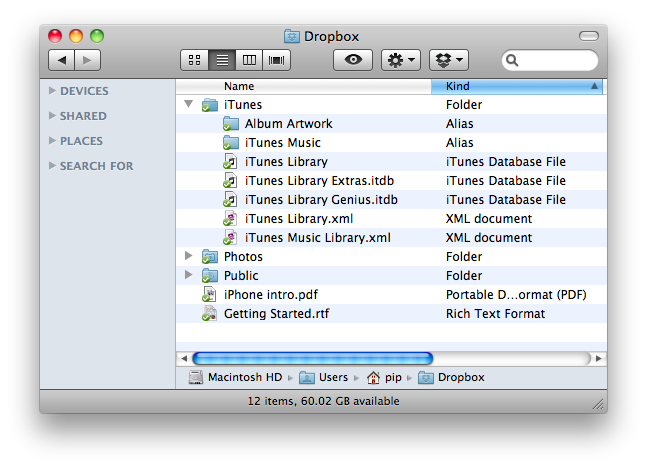647x468 pixels.
Task: Switch to list view
Action: pyautogui.click(x=222, y=60)
